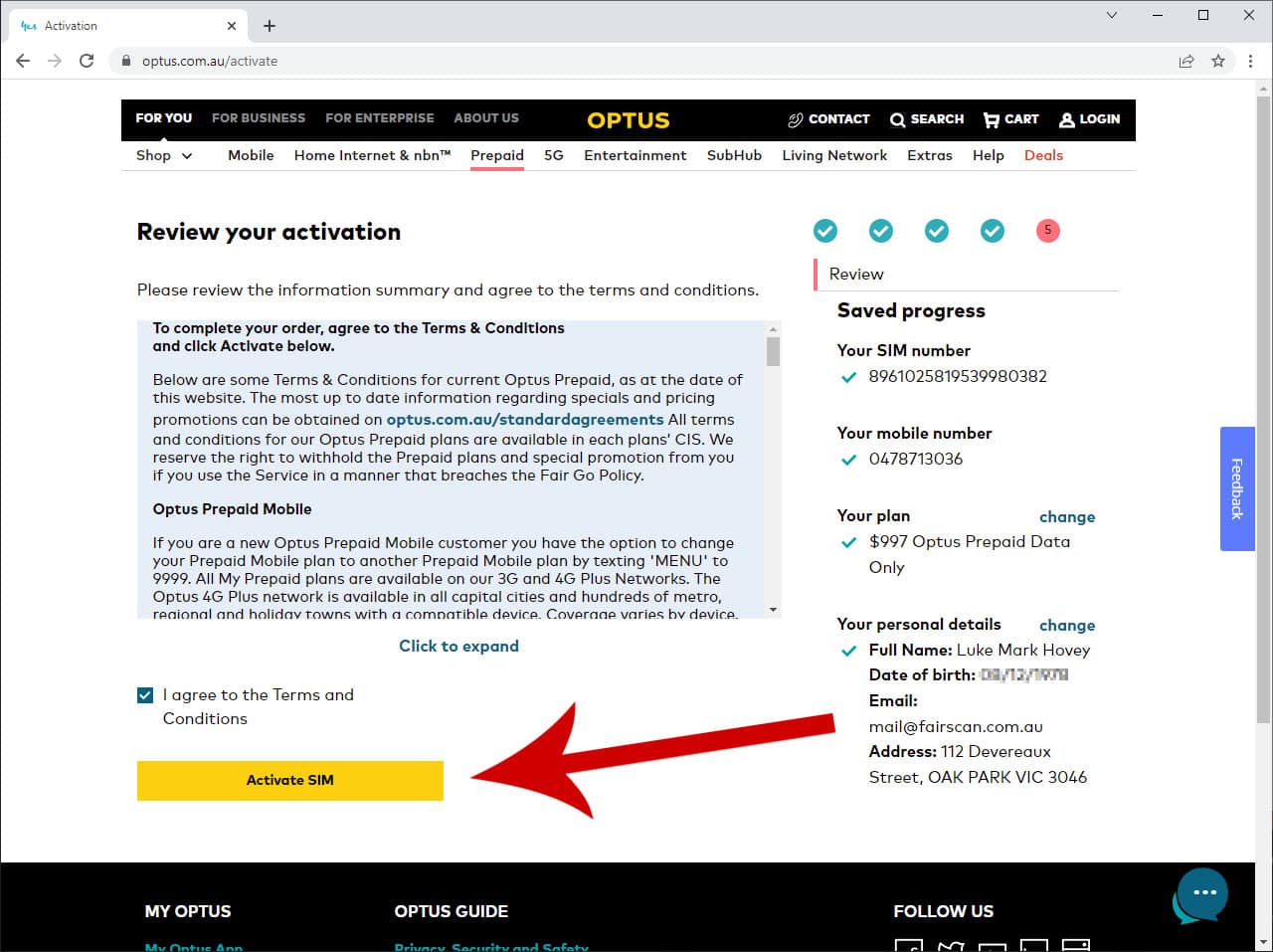1273x952 pixels.
Task: Open the Facebook icon under Follow Us
Action: [908, 944]
